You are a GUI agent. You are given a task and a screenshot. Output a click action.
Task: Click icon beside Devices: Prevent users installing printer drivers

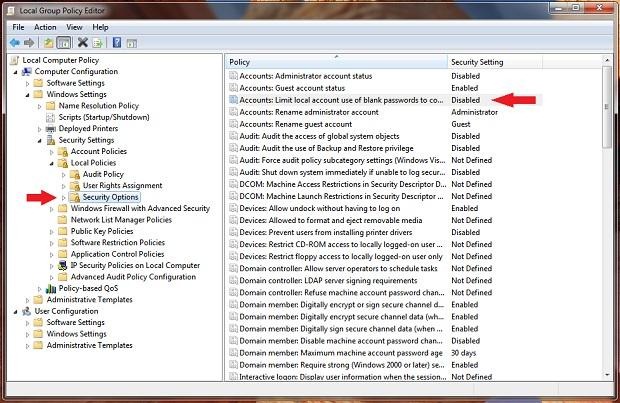[x=233, y=232]
